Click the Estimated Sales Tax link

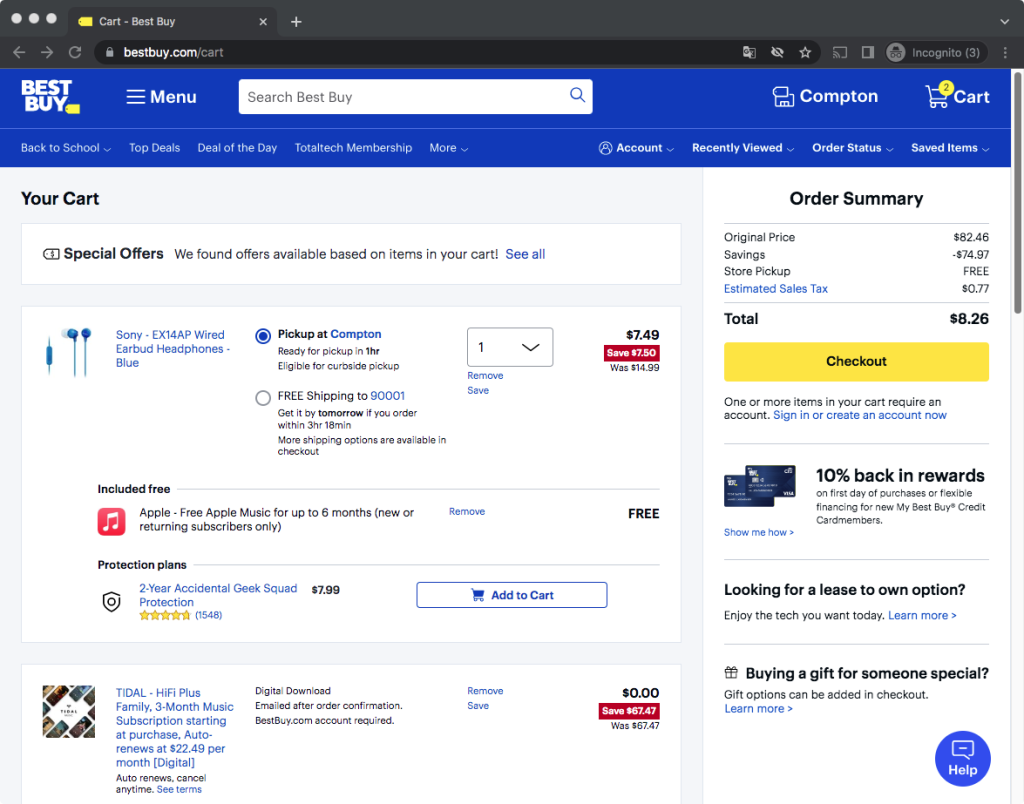[775, 289]
